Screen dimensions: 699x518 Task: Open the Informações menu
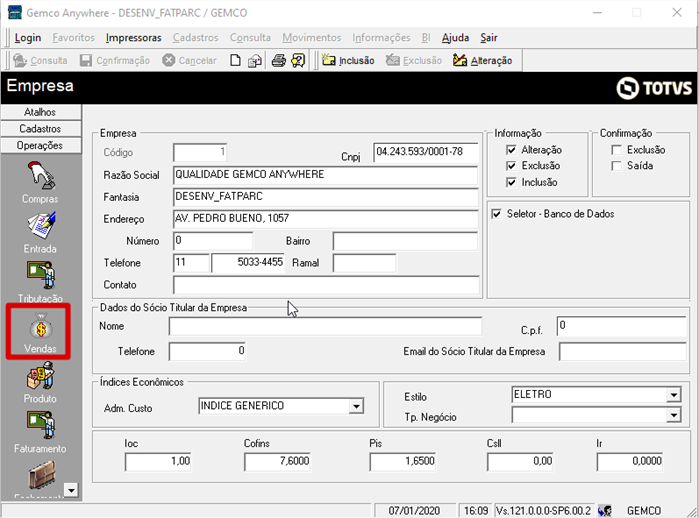(x=381, y=38)
